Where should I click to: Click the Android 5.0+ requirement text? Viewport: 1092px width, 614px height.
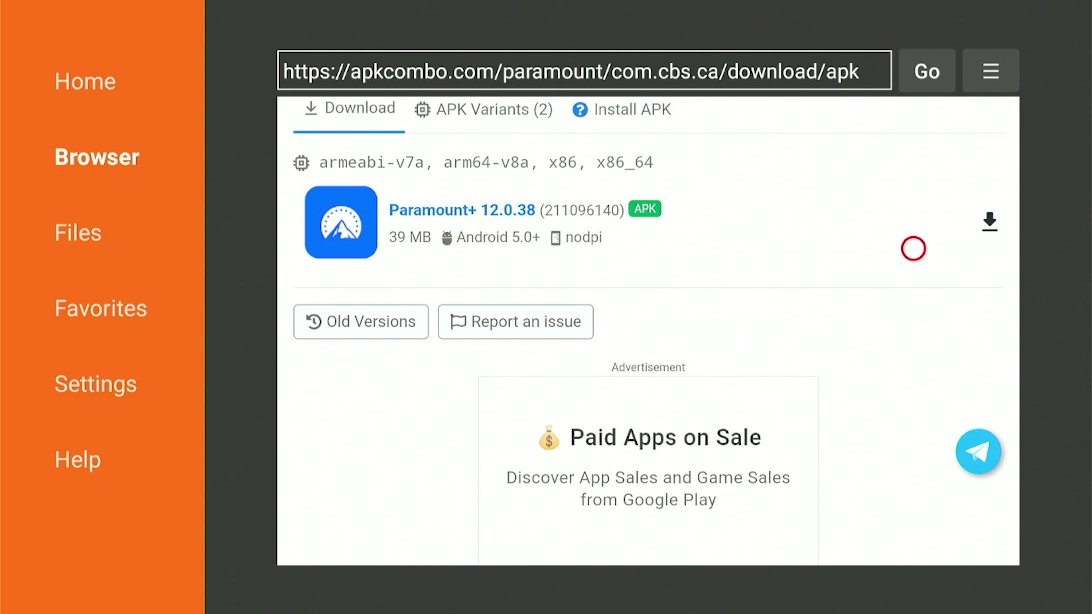[x=498, y=237]
